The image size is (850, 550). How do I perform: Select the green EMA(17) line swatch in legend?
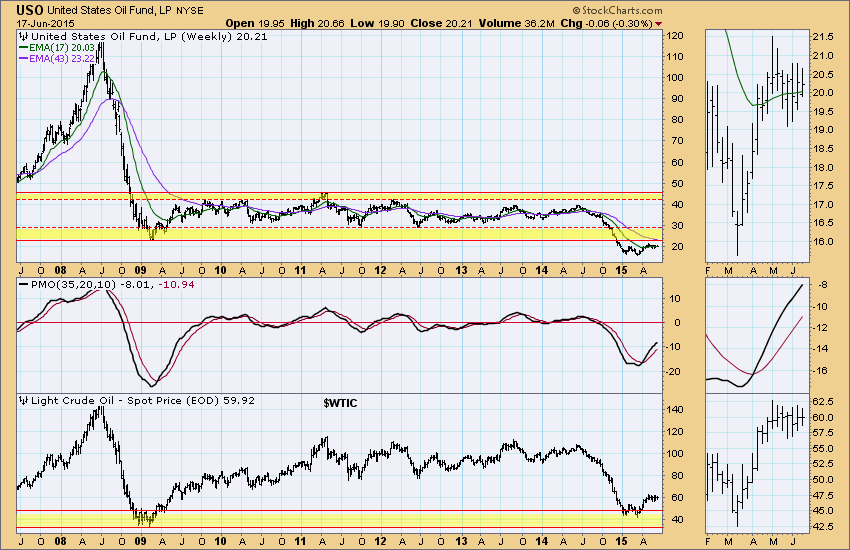tap(23, 48)
